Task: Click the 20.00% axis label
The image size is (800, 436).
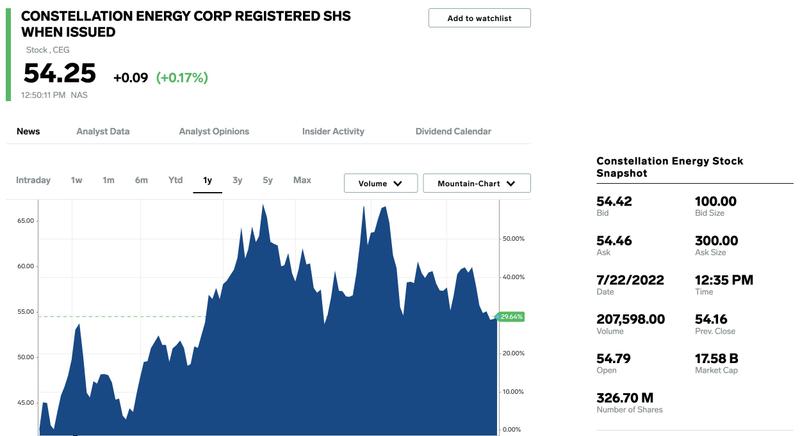Action: [513, 353]
